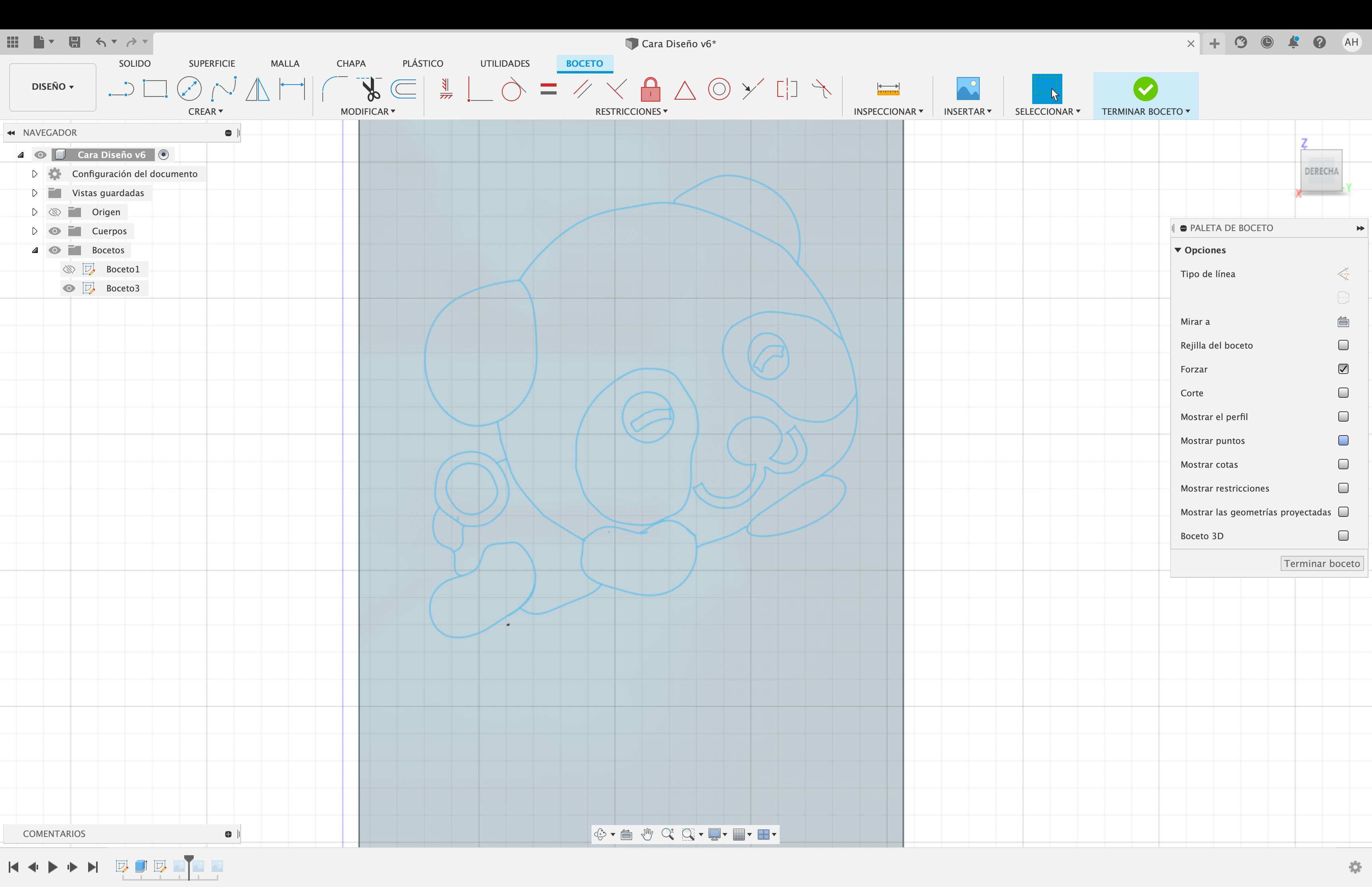Expand Configuración del documento node
The width and height of the screenshot is (1372, 887).
(x=35, y=174)
